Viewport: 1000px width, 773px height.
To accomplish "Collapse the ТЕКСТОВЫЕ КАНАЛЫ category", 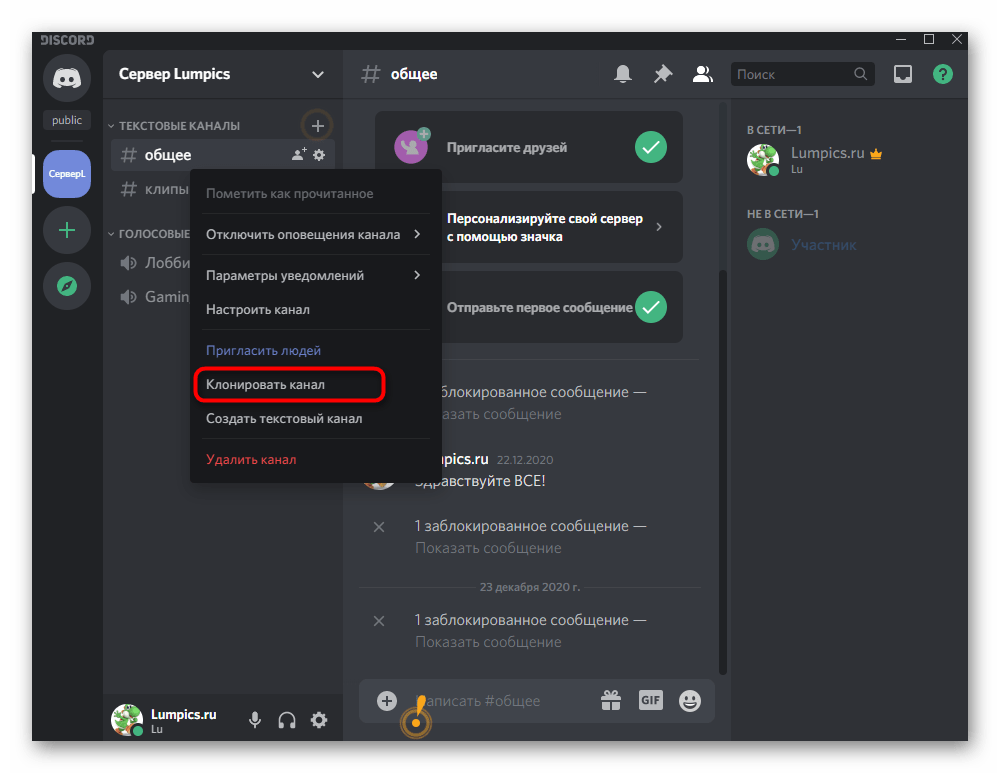I will (x=173, y=126).
